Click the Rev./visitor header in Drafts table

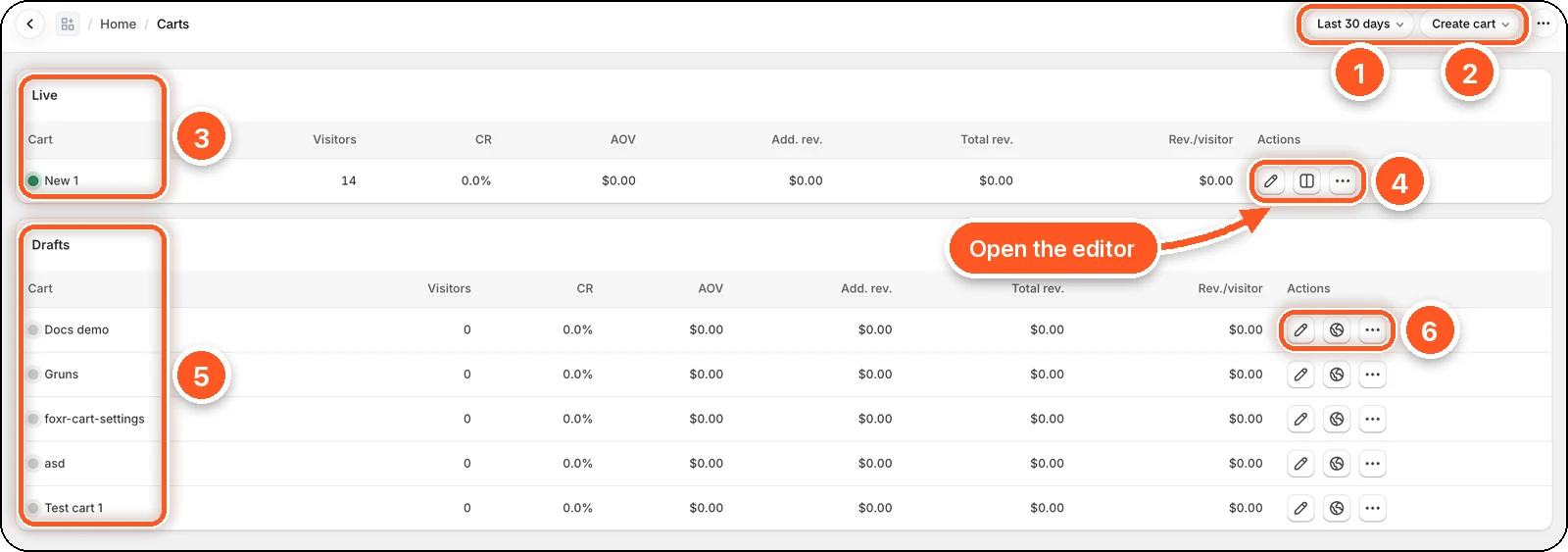1230,288
